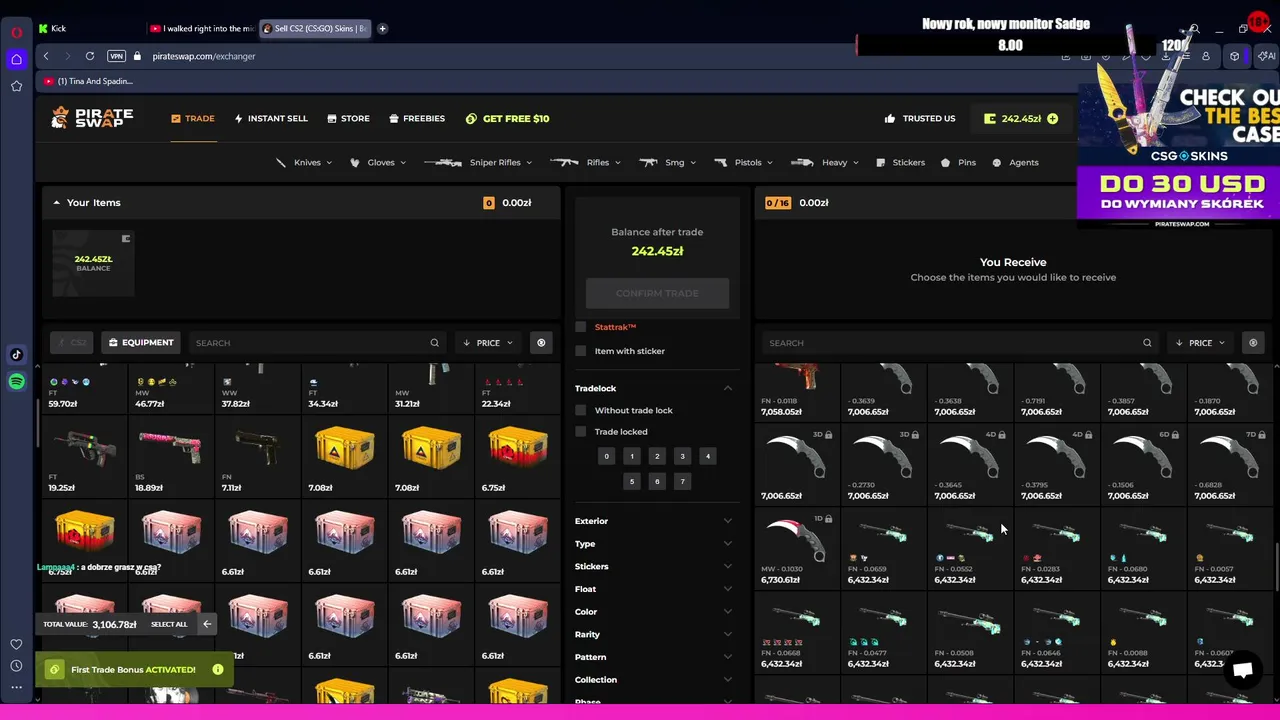Open the Store page
Viewport: 1280px width, 720px height.
pos(348,119)
